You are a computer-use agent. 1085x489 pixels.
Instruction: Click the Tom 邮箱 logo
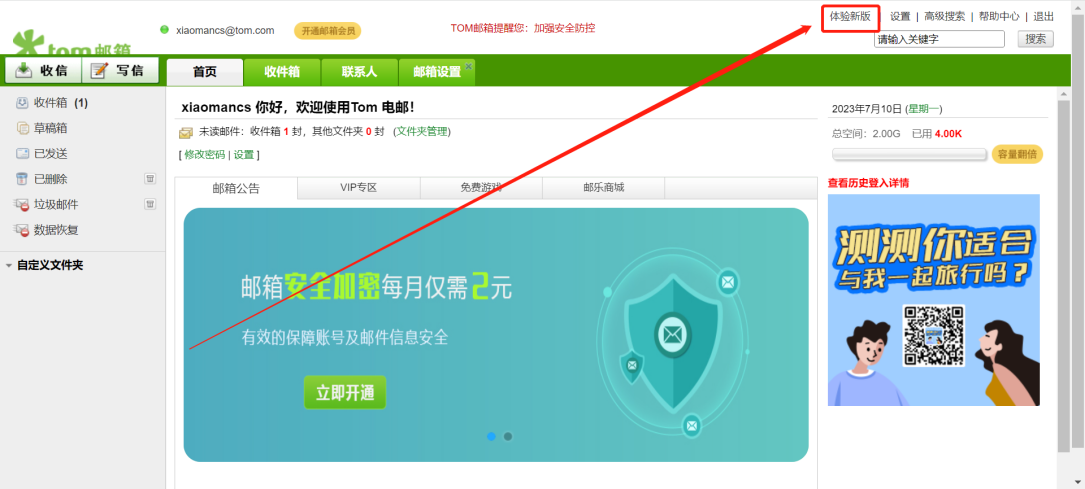tap(73, 43)
